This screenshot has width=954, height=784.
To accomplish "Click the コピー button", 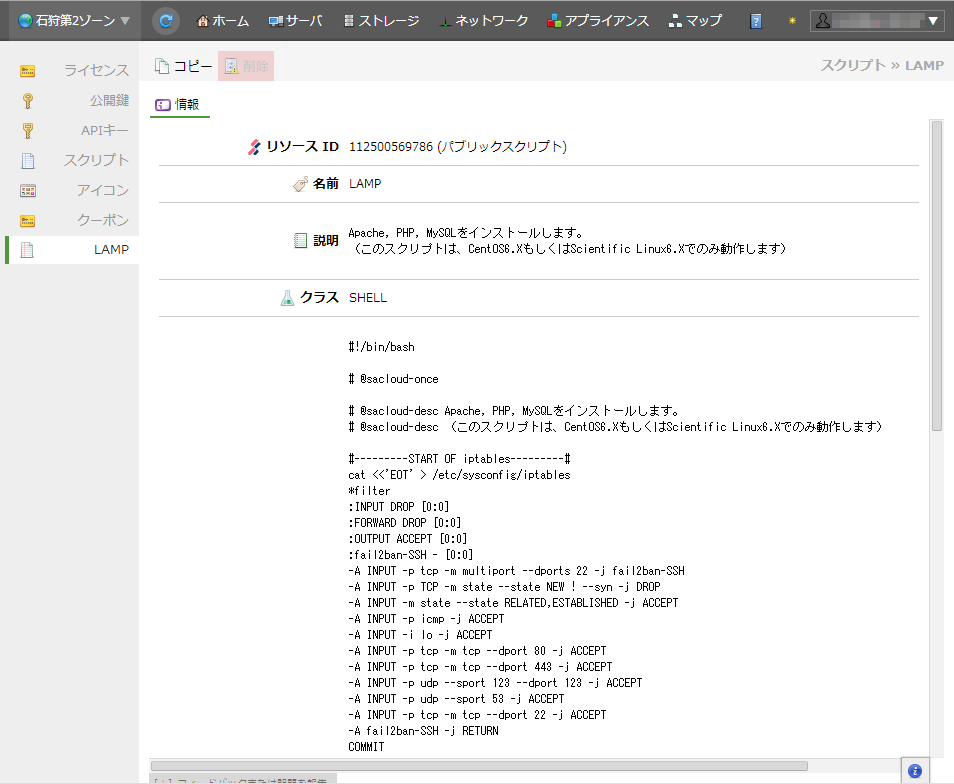I will 183,66.
